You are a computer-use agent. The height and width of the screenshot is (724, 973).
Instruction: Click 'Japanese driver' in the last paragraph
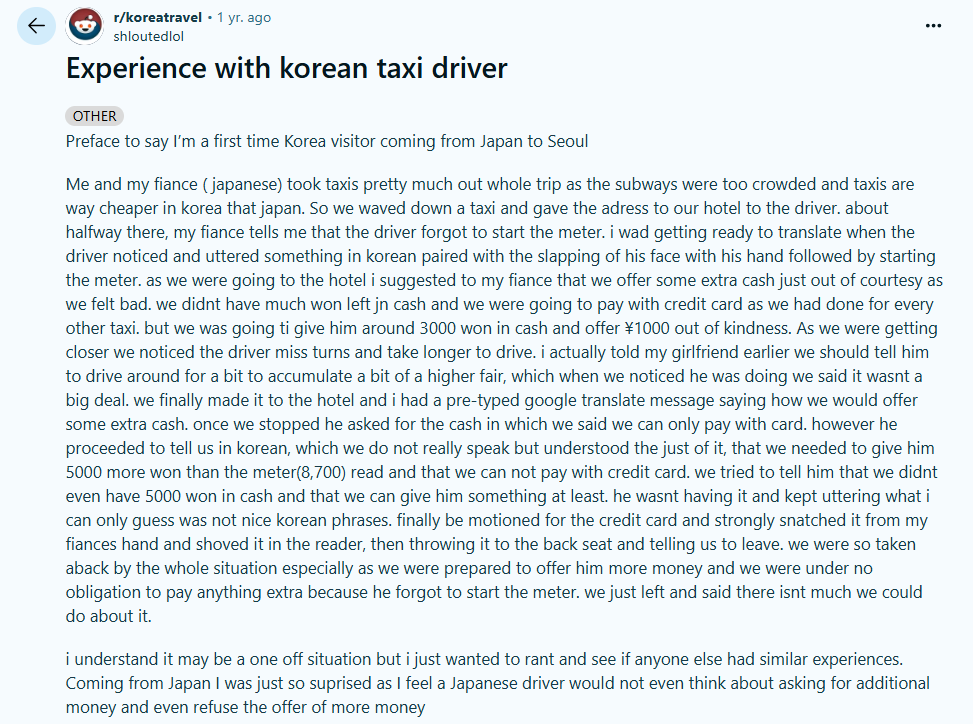(508, 683)
